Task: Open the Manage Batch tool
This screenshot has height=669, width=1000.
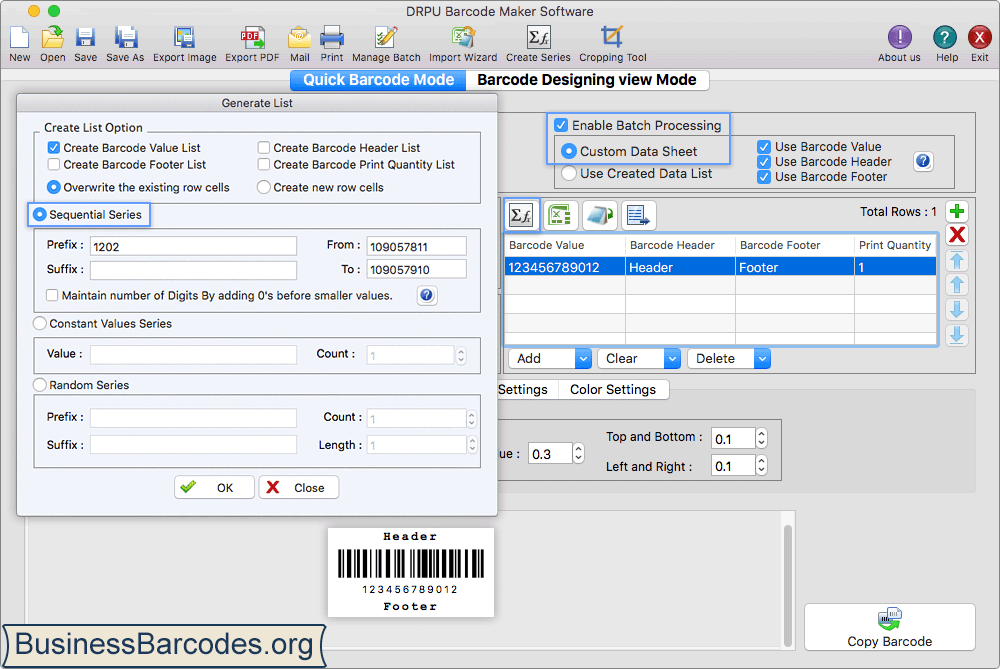Action: tap(386, 40)
